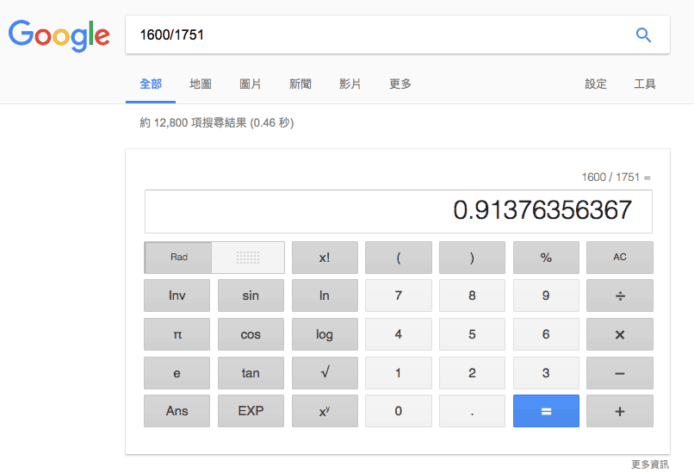Expand the 更多 search categories menu
This screenshot has height=473, width=694.
click(x=400, y=84)
